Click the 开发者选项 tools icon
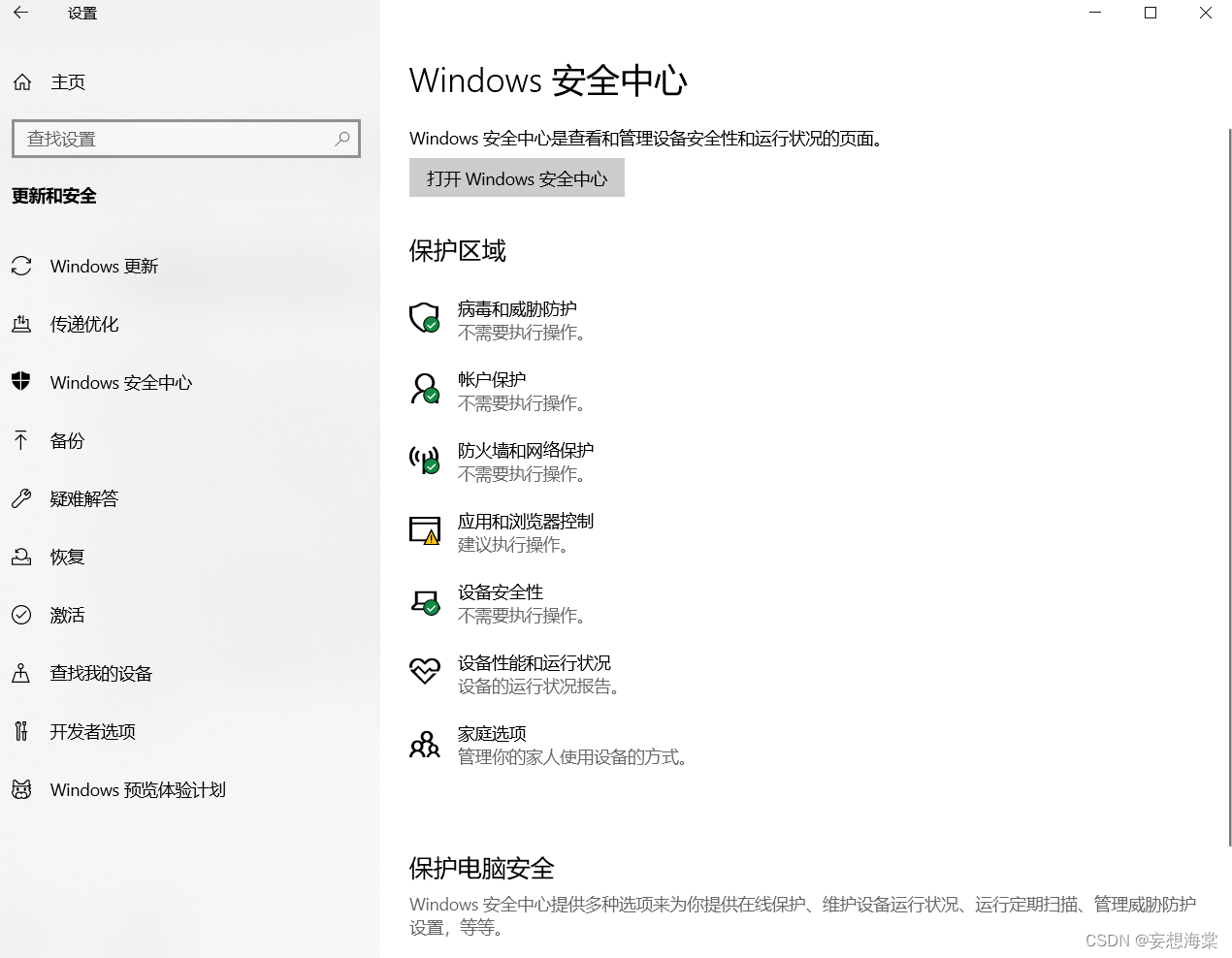The width and height of the screenshot is (1232, 958). click(21, 731)
